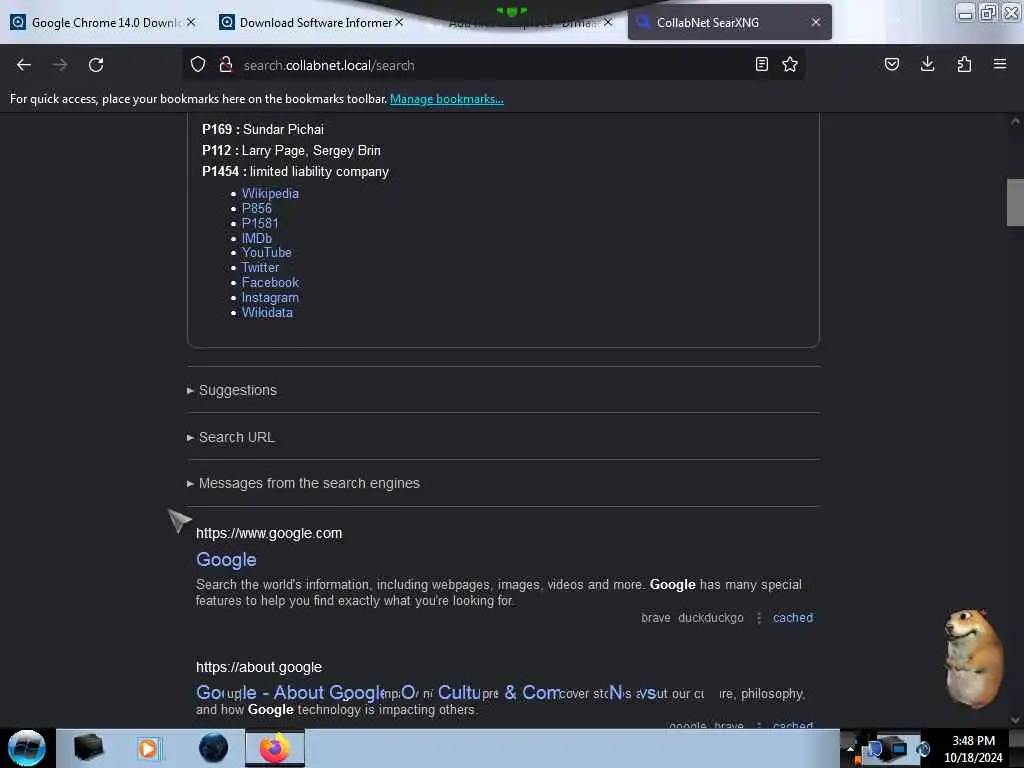Image resolution: width=1024 pixels, height=768 pixels.
Task: Open the extensions menu
Action: tap(964, 64)
